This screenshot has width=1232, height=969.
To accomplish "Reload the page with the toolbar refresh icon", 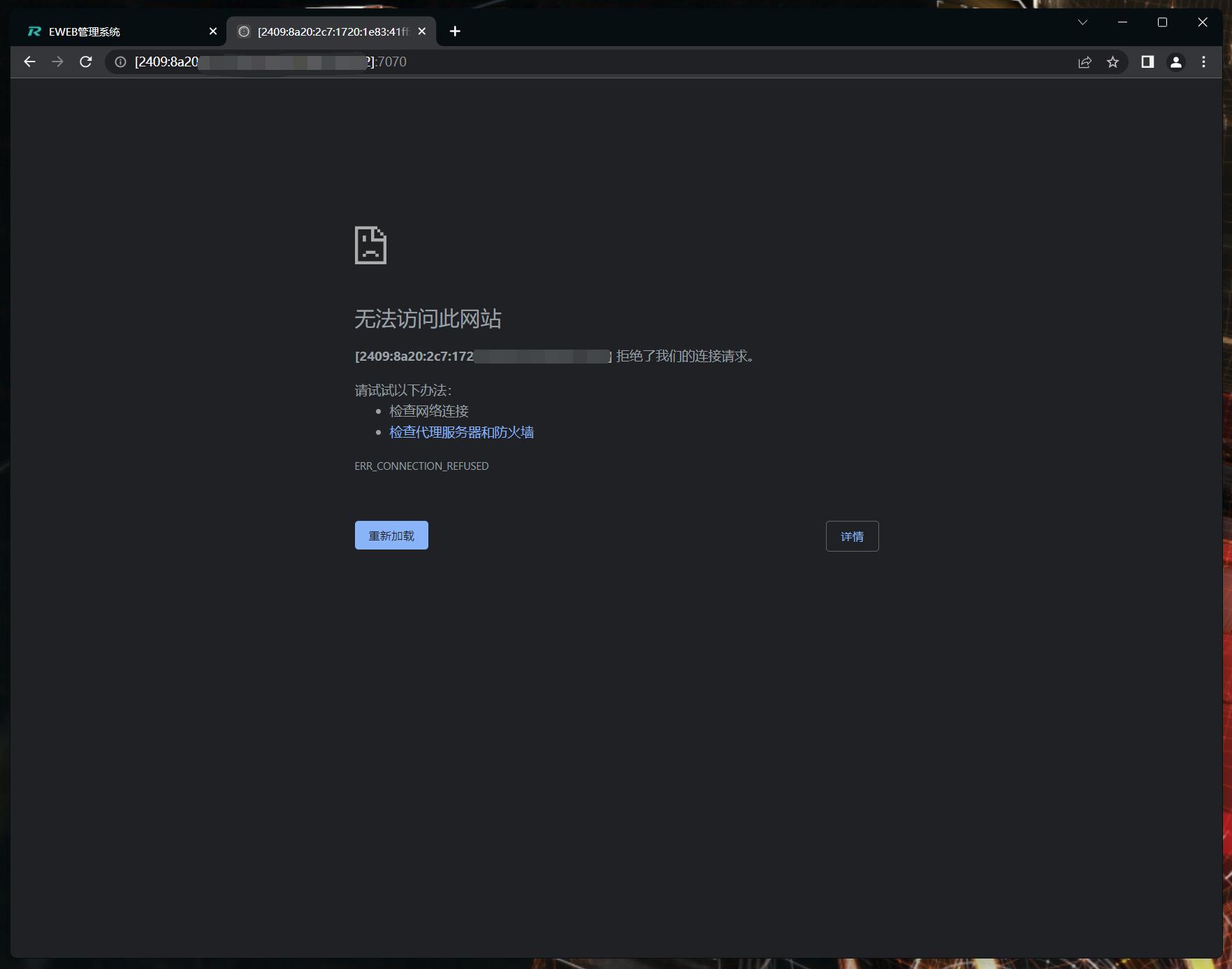I will [86, 62].
